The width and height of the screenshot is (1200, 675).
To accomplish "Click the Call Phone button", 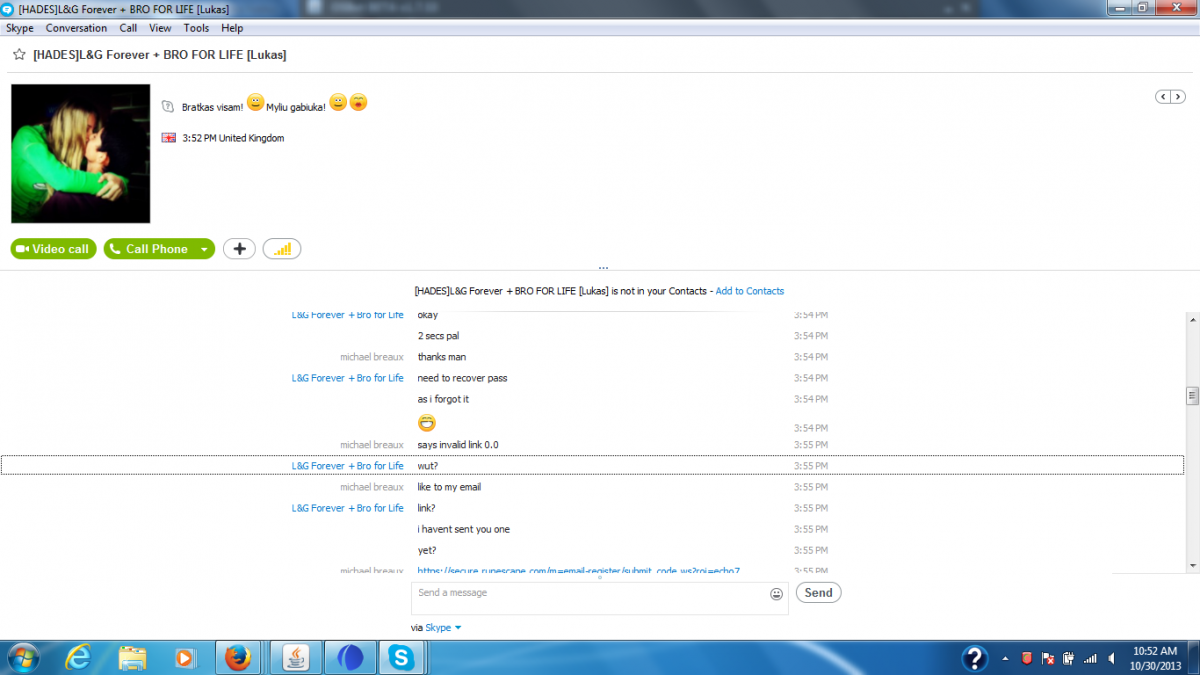I will pos(148,249).
